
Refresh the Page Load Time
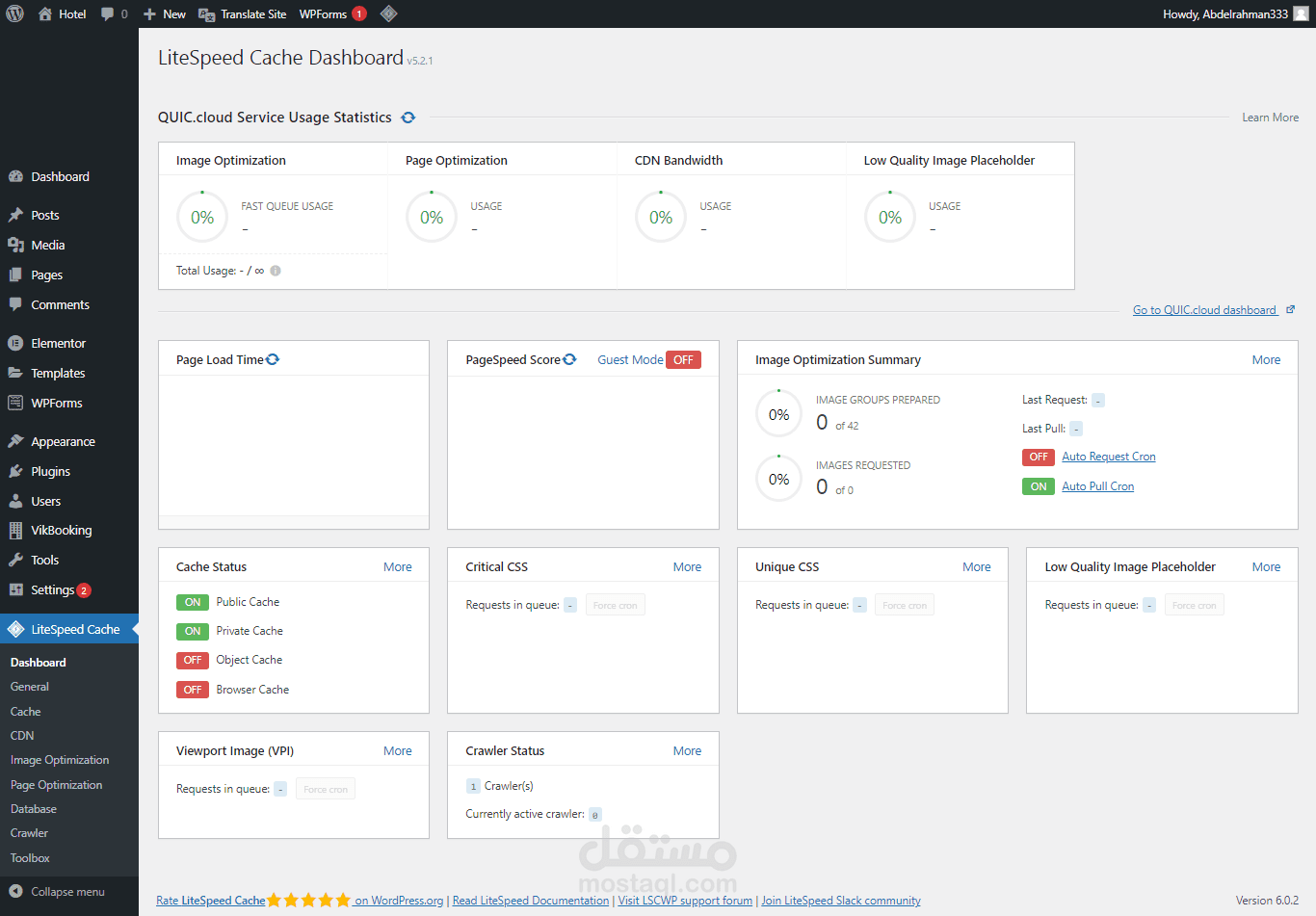pyautogui.click(x=273, y=359)
